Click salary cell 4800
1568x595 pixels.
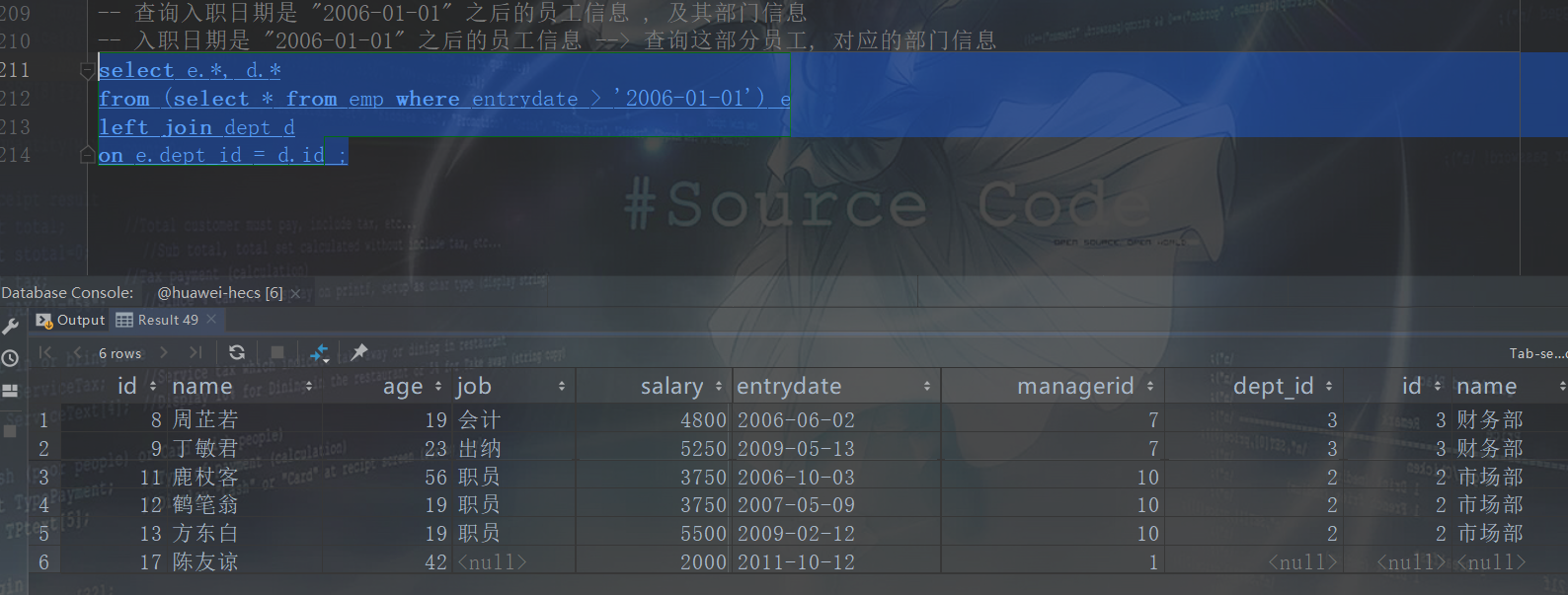pyautogui.click(x=703, y=420)
